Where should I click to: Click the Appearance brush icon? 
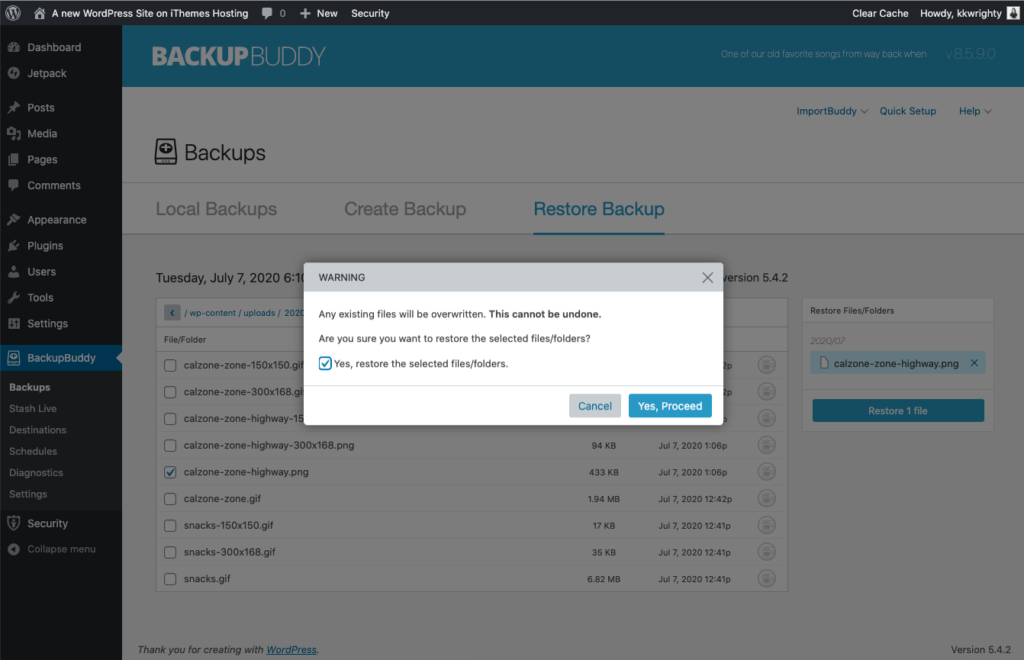point(14,219)
